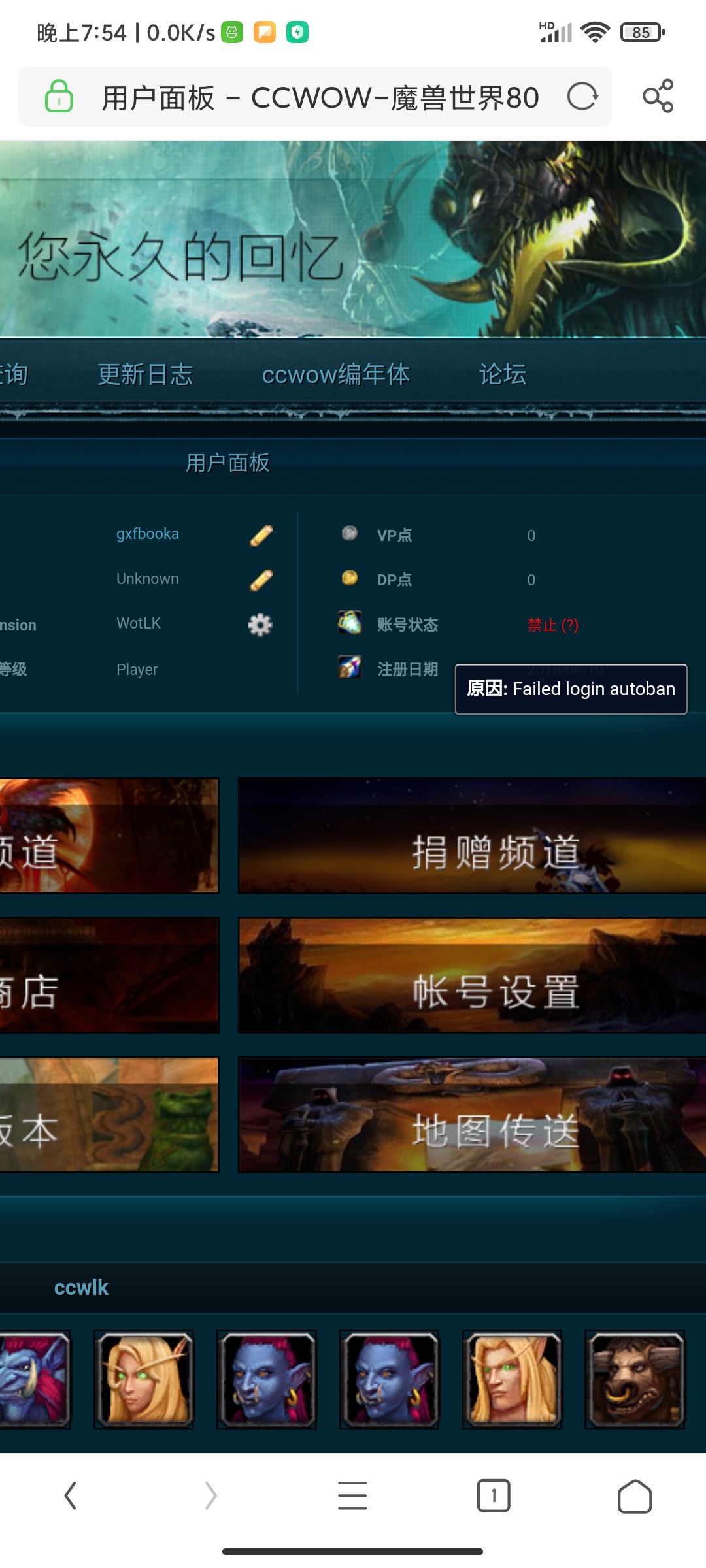Image resolution: width=706 pixels, height=1568 pixels.
Task: Tap the browser forward arrow
Action: (x=210, y=1495)
